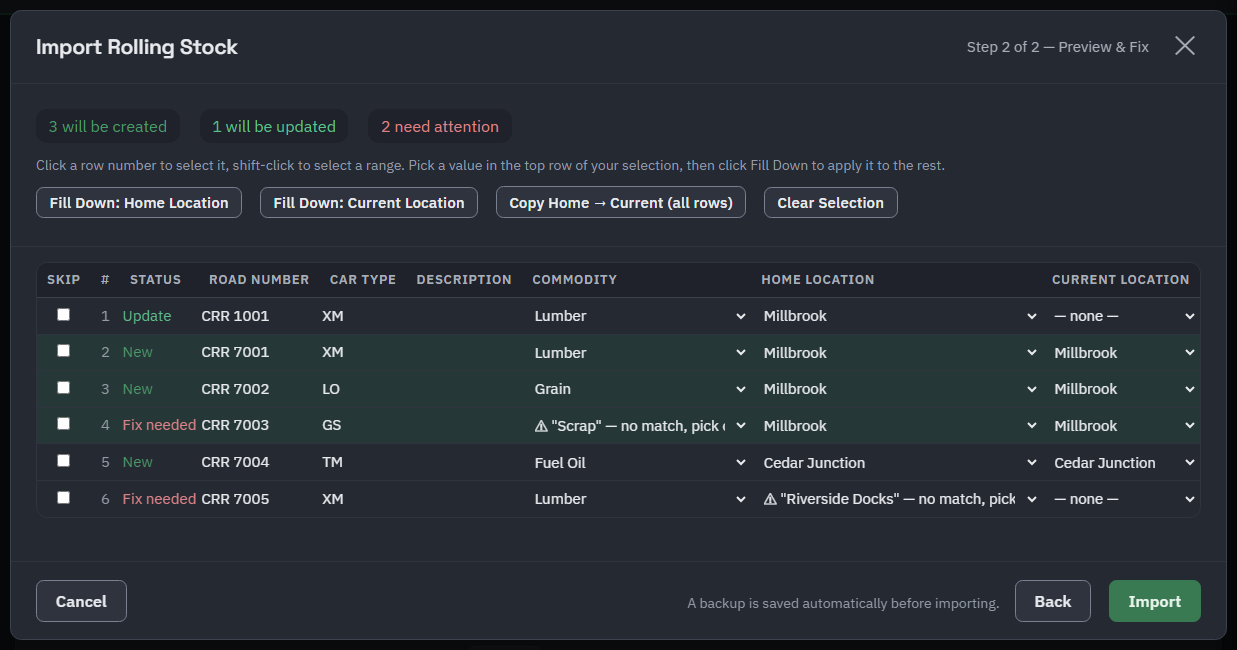Click the Road Number column header
This screenshot has width=1237, height=650.
click(259, 280)
